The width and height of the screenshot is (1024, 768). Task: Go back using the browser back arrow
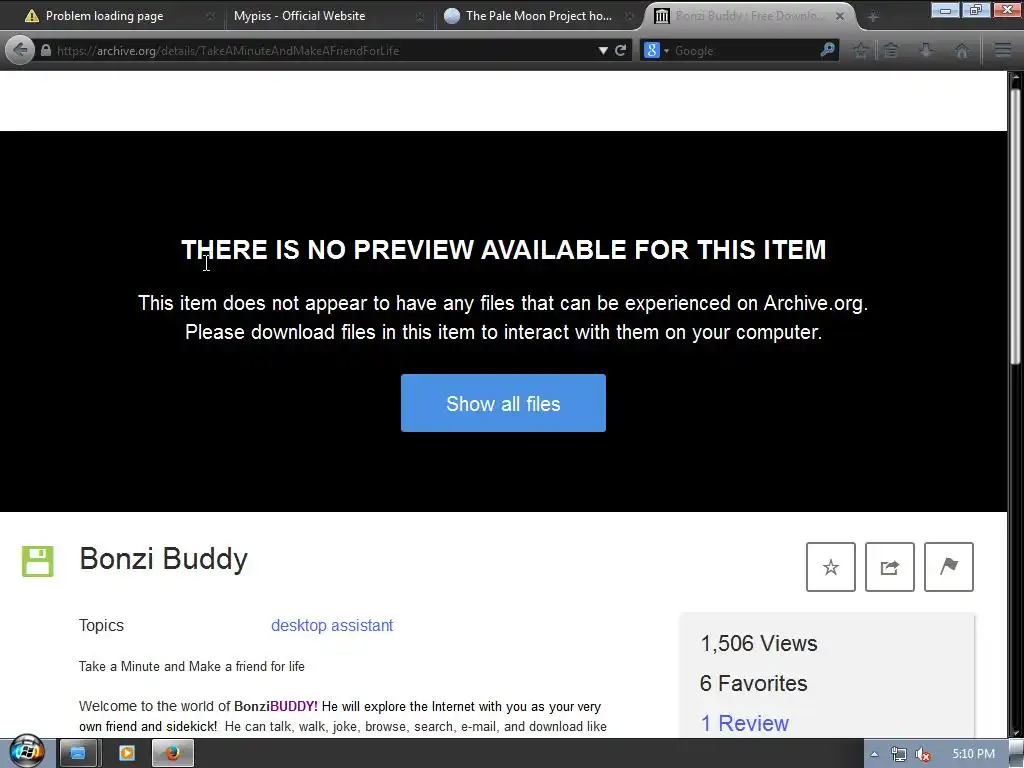tap(20, 50)
